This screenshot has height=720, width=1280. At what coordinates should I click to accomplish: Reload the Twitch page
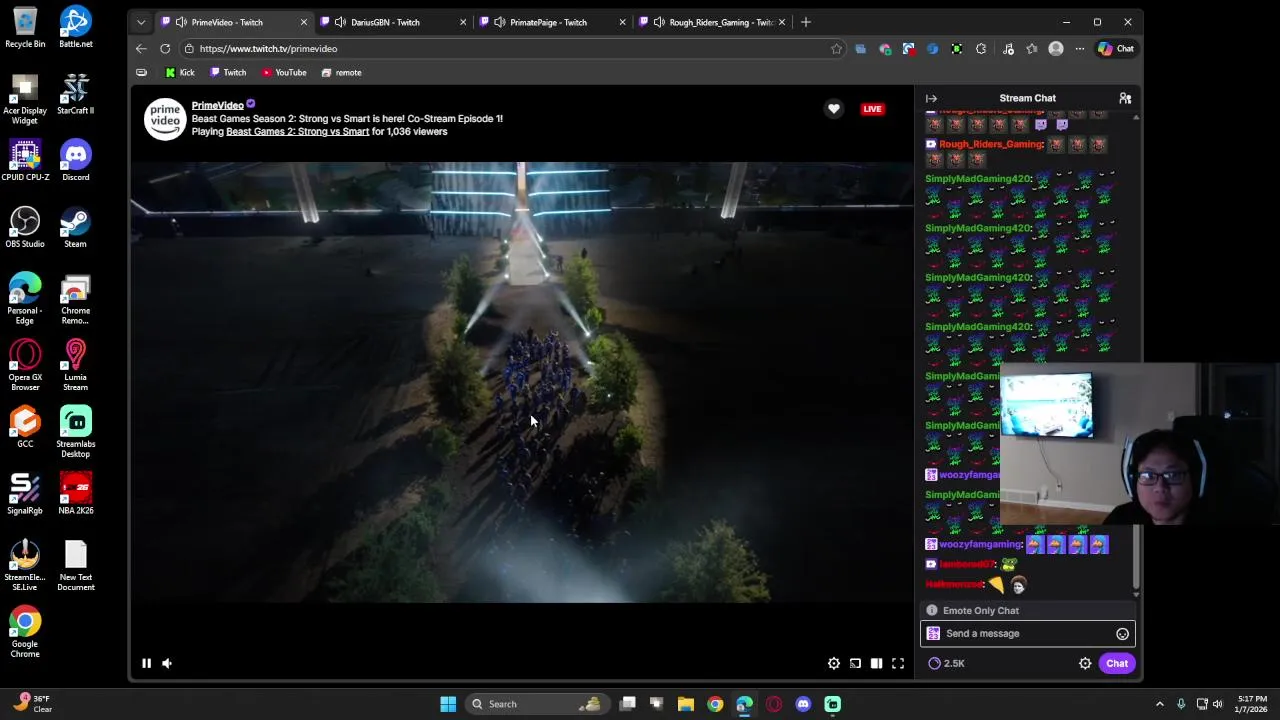(165, 48)
